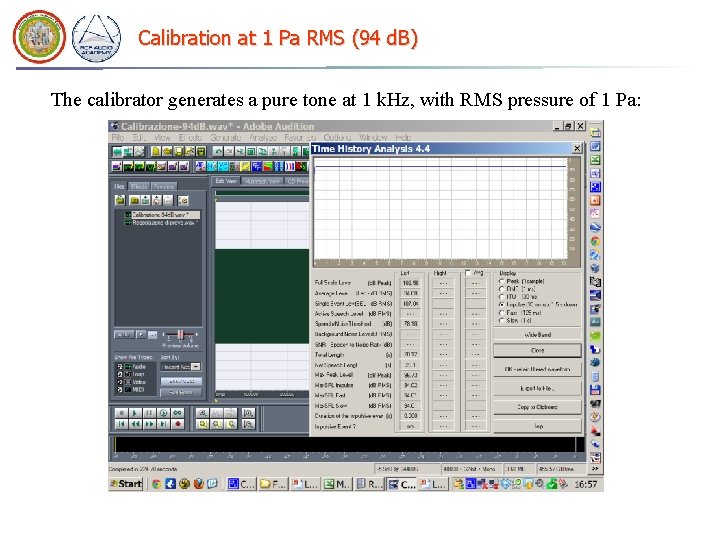720x540 pixels.
Task: Open the View menu
Action: pos(162,137)
